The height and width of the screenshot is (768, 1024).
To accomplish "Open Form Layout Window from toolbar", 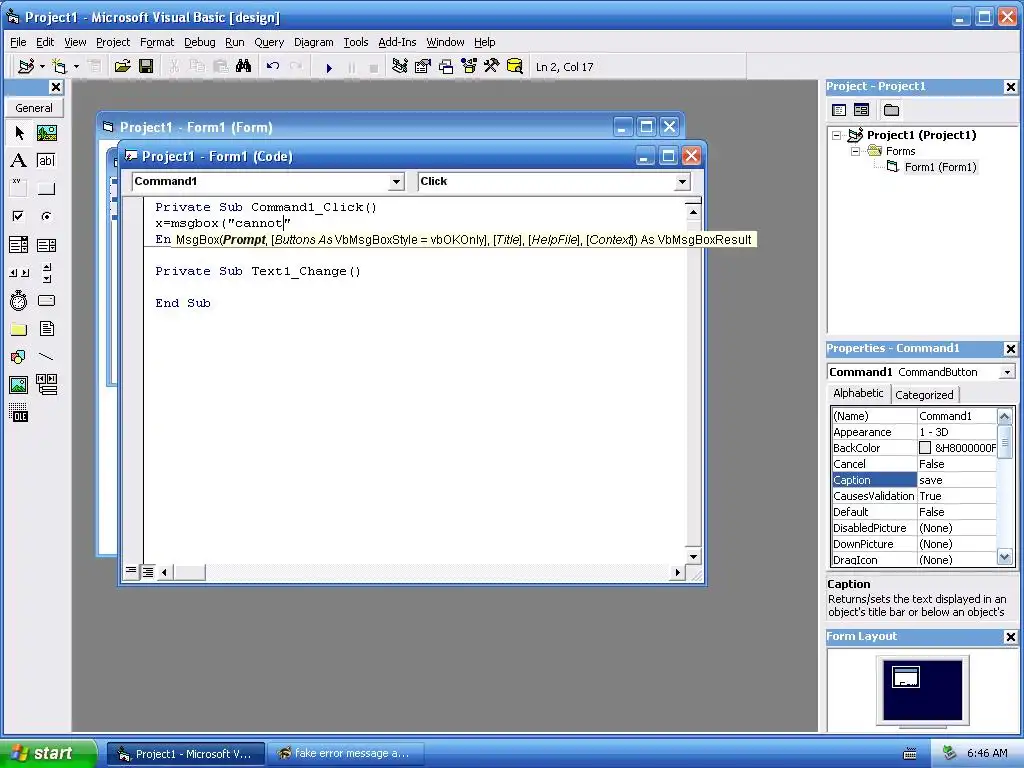I will [x=446, y=66].
